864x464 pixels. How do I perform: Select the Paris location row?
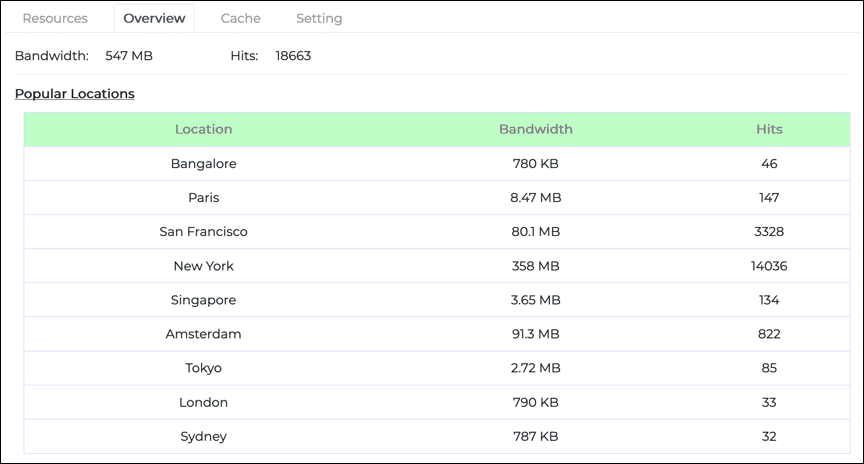coord(203,198)
